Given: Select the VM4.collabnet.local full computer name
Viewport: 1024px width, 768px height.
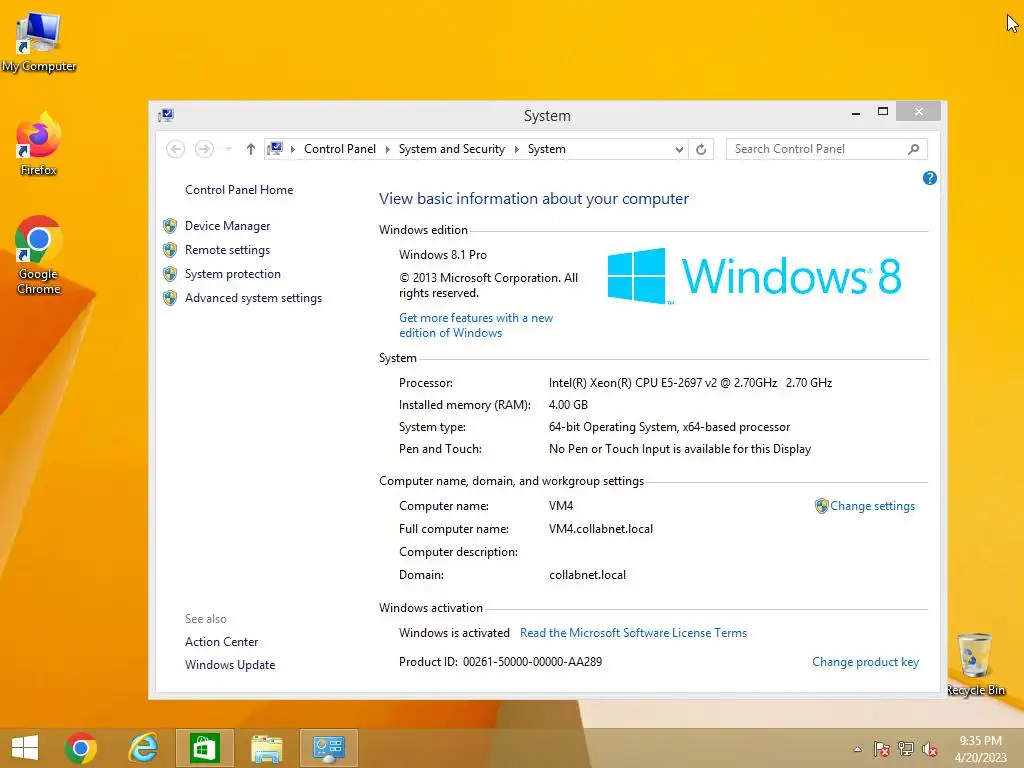Looking at the screenshot, I should pyautogui.click(x=601, y=529).
